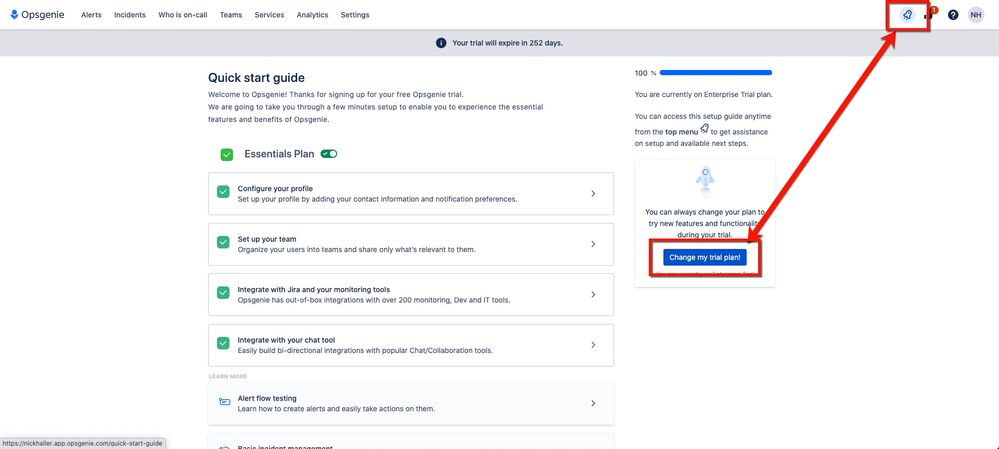Screen dimensions: 999x449
Task: Open the help question mark icon
Action: [952, 15]
